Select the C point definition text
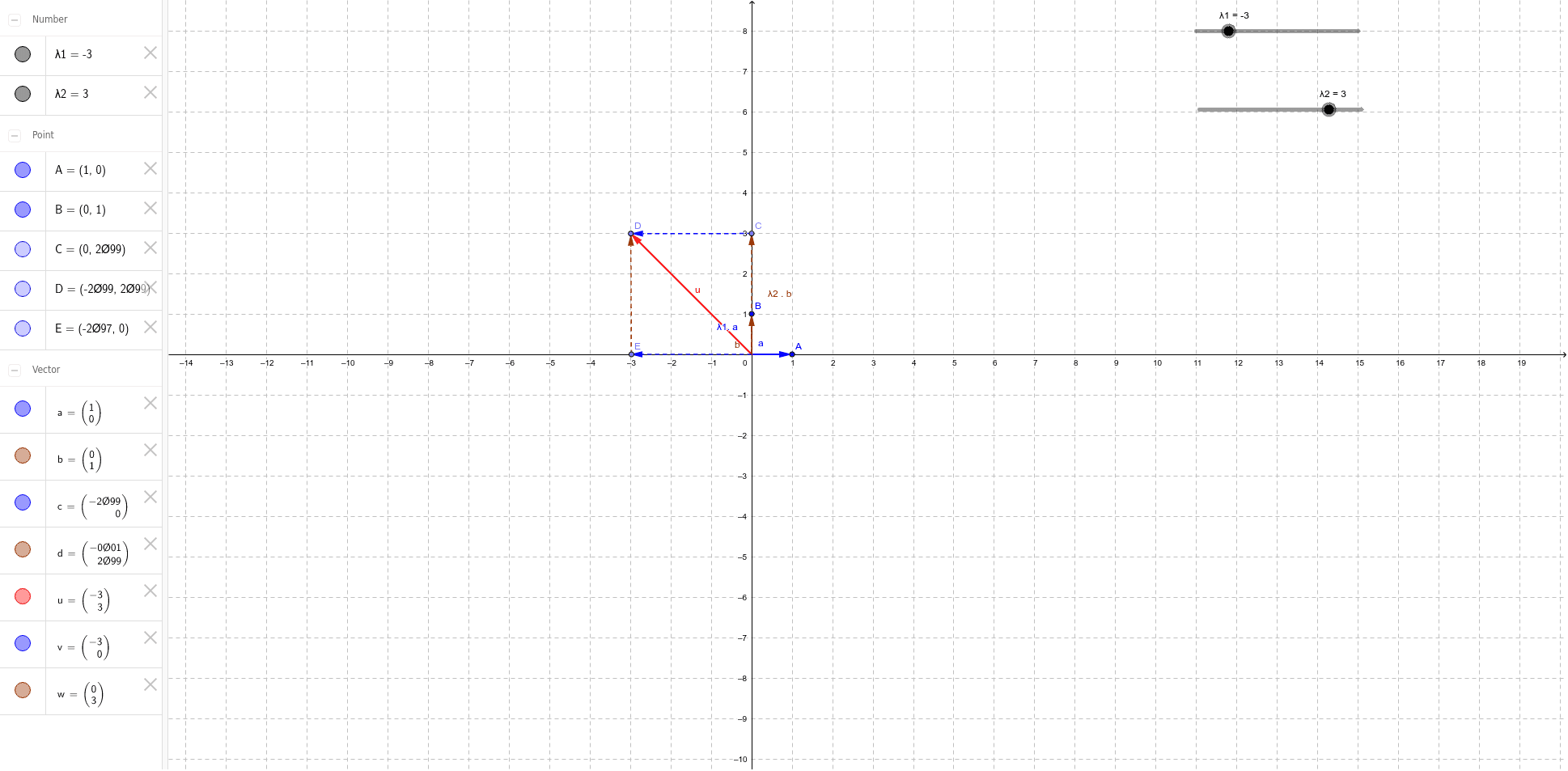The height and width of the screenshot is (771, 1568). (91, 249)
